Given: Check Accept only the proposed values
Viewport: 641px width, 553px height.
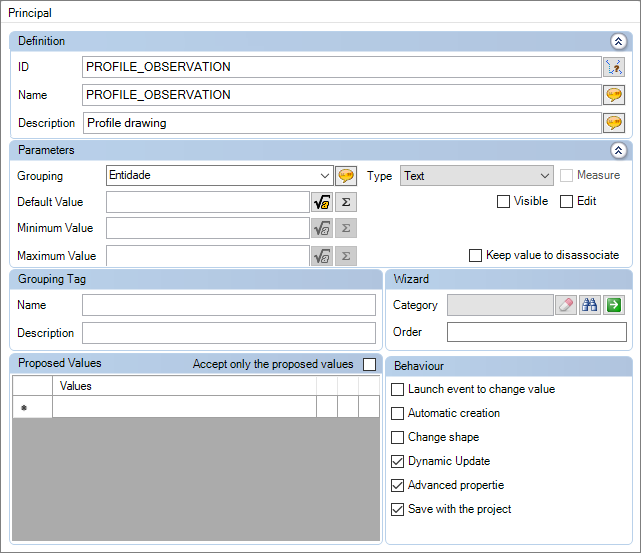Looking at the screenshot, I should tap(370, 364).
